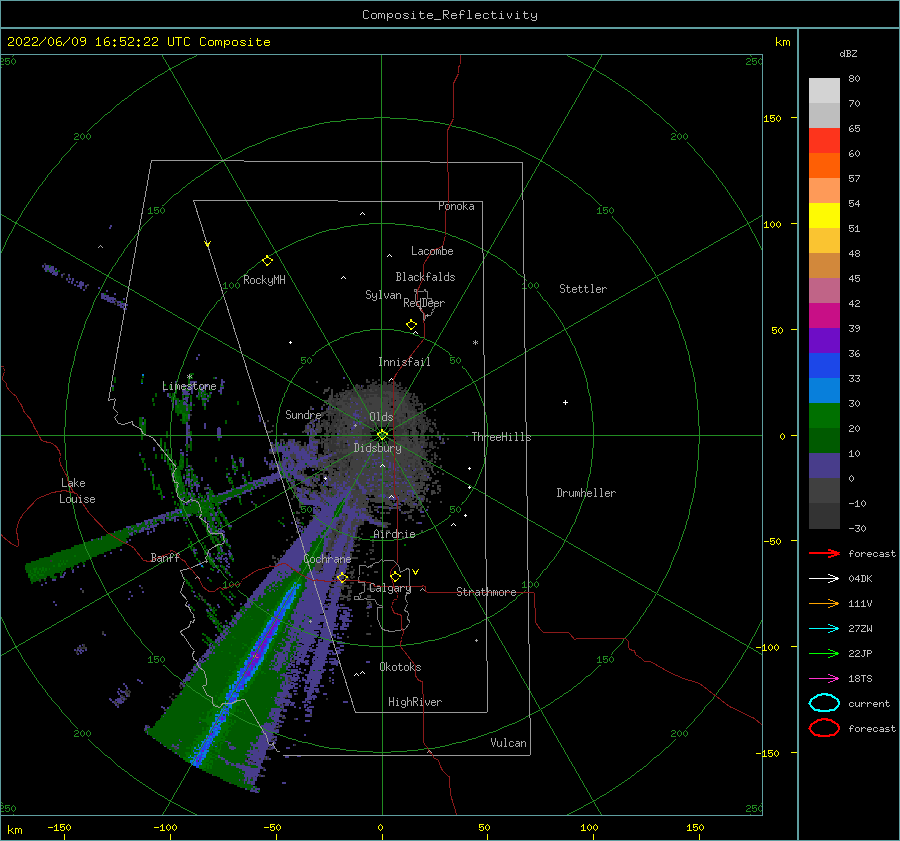The width and height of the screenshot is (900, 841).
Task: Click the 100 tick on right km axis
Action: (772, 224)
